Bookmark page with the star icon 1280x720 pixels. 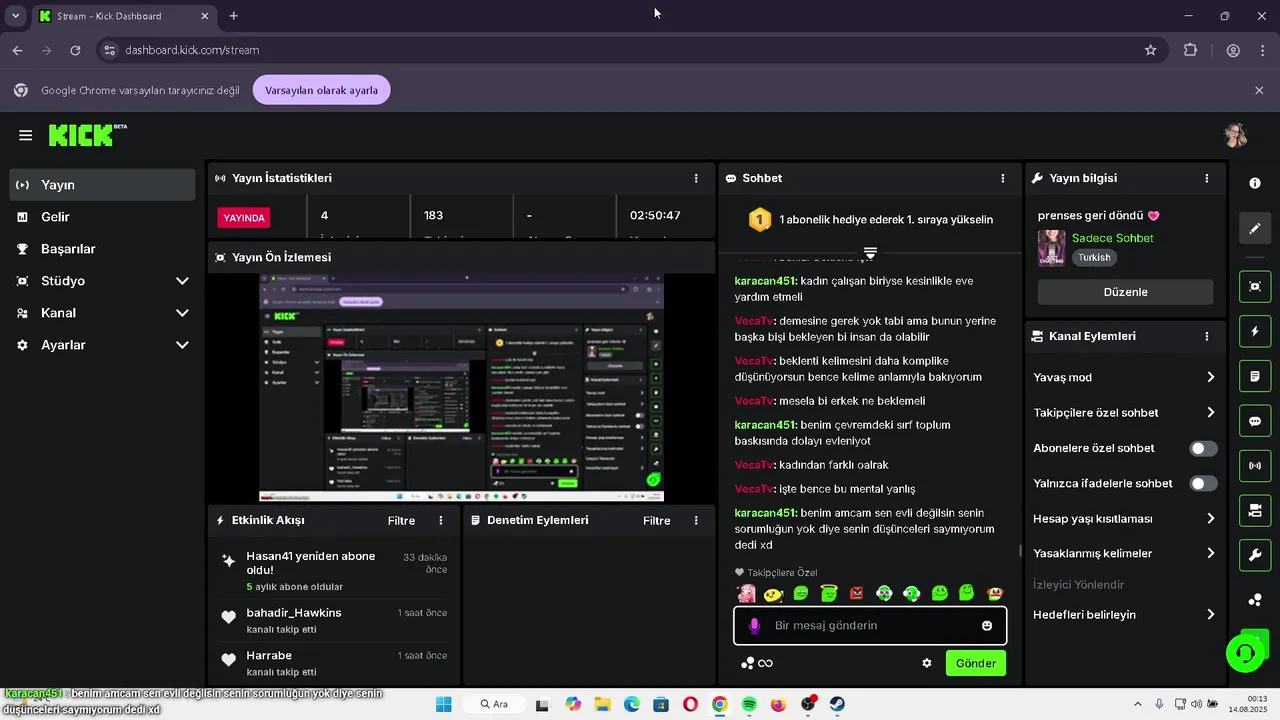pos(1151,50)
